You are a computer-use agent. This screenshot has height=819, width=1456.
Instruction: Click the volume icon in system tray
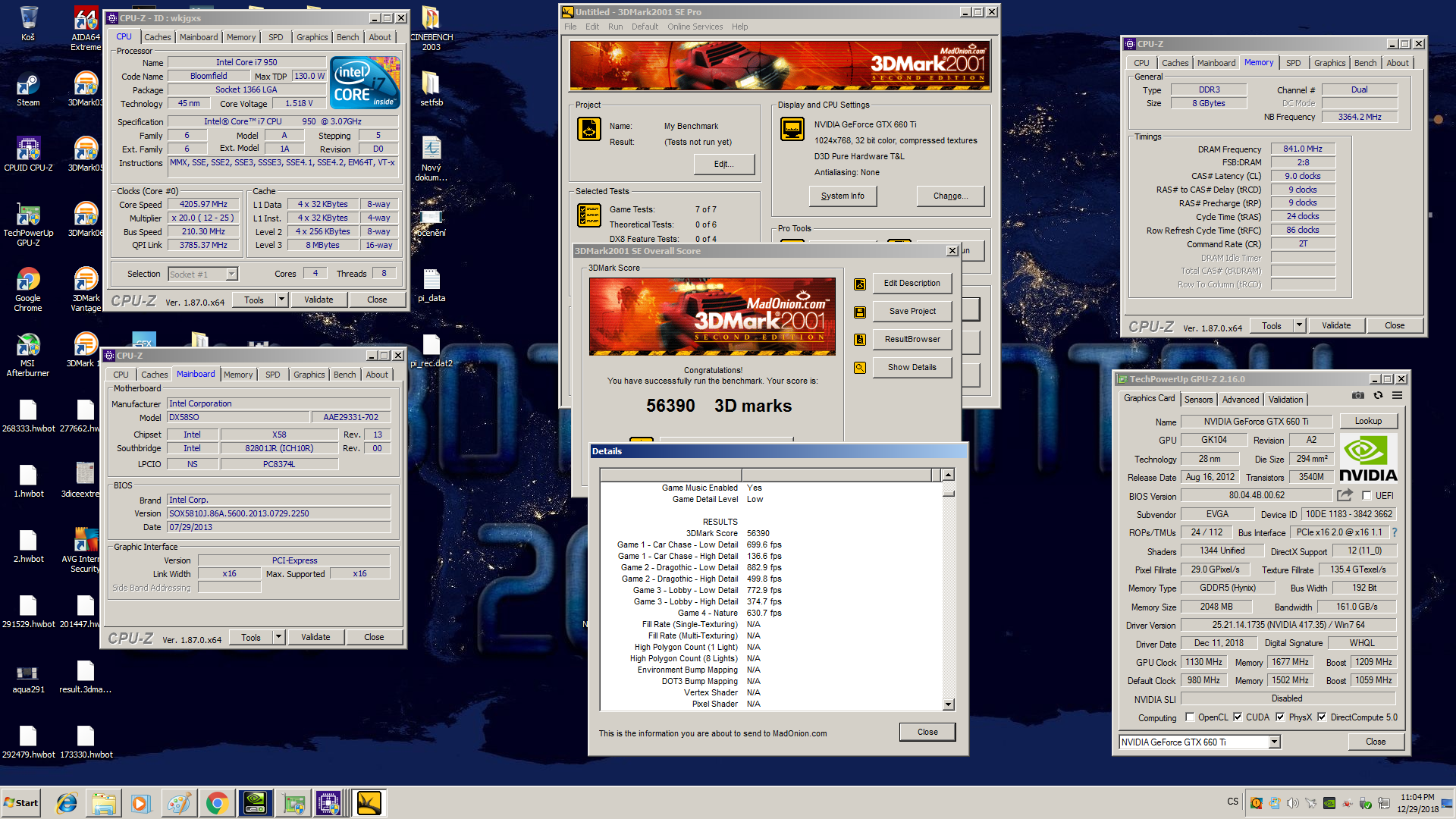point(1292,803)
